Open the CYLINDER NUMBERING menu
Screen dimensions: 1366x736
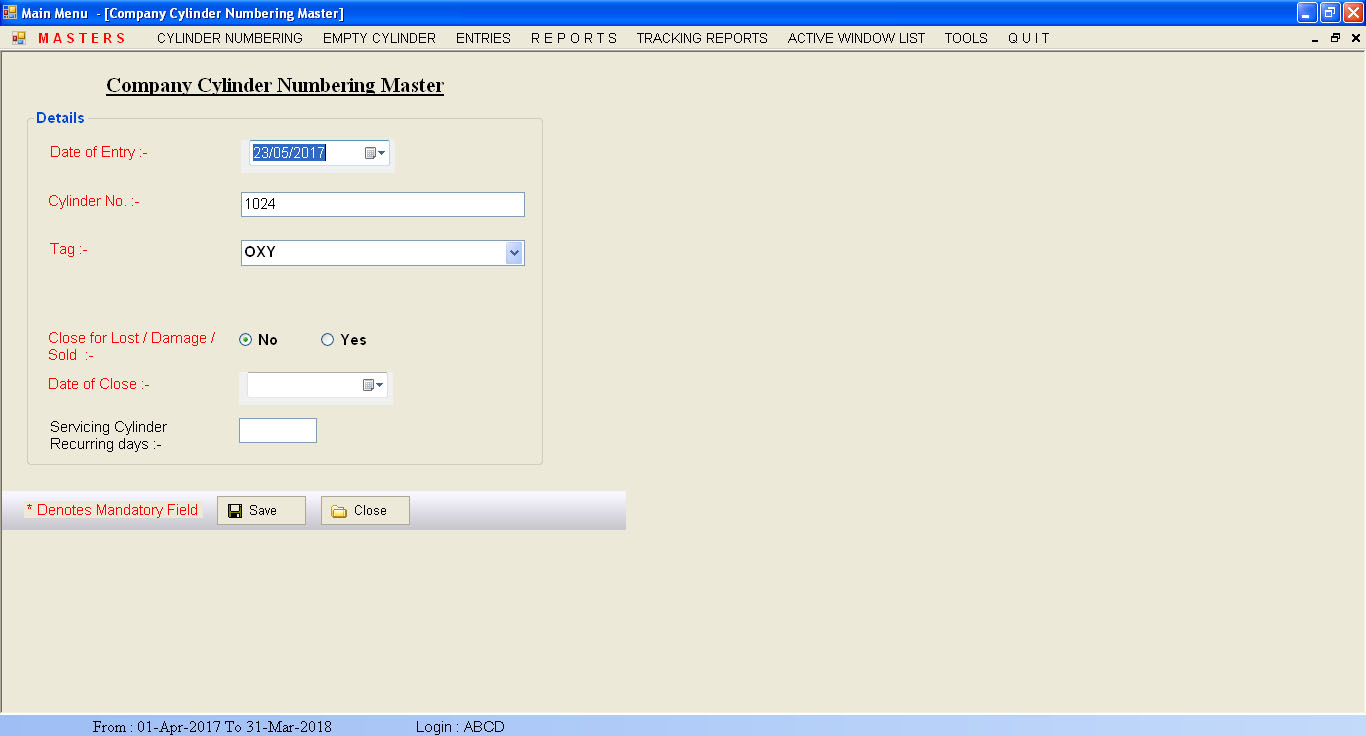tap(229, 38)
